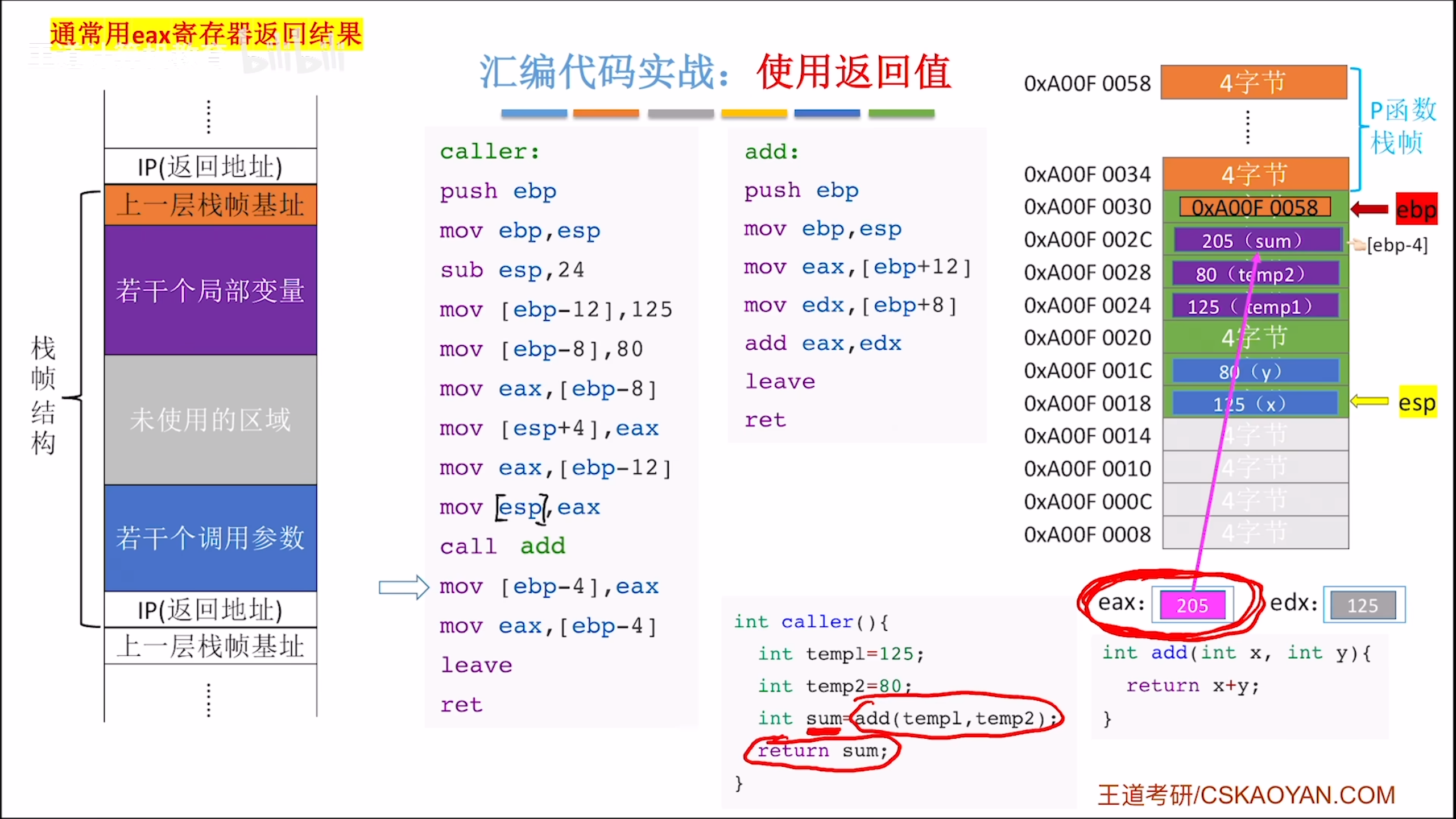This screenshot has height=819, width=1456.
Task: Click the yellow highlighted eax寄存器 heading
Action: (x=206, y=34)
